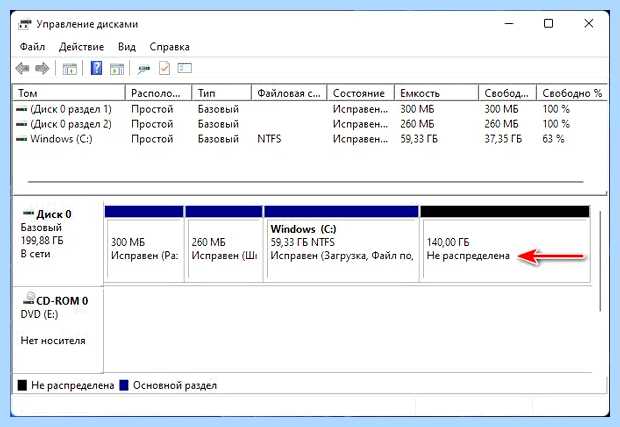Click the disk graphical view vertical scrollbar
620x427 pixels.
coord(601,261)
